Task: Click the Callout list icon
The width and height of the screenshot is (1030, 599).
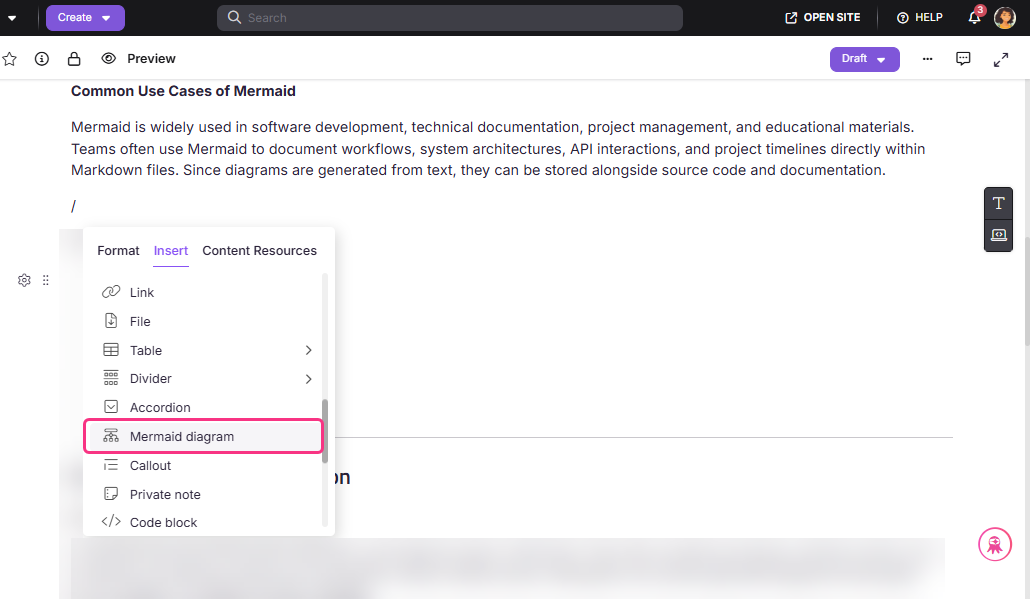Action: coord(111,465)
